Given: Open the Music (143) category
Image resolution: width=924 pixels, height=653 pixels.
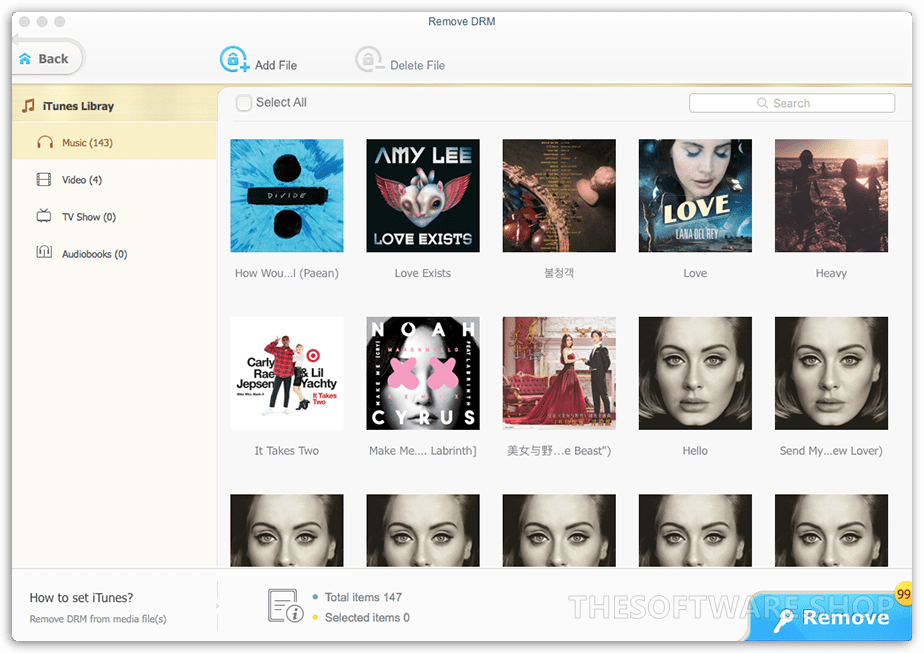Looking at the screenshot, I should pyautogui.click(x=114, y=143).
